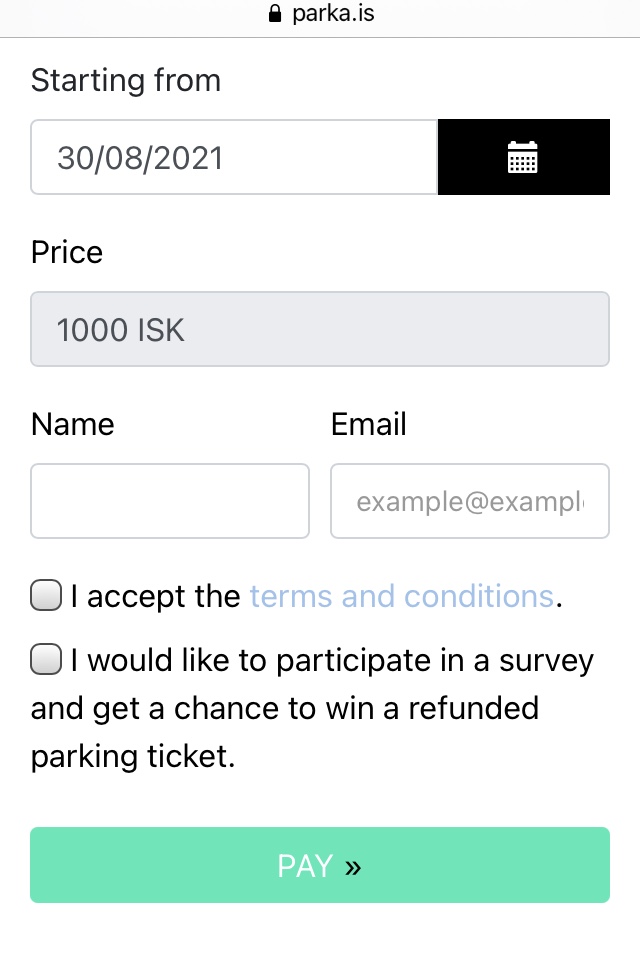Tap the "Name" field label
The height and width of the screenshot is (973, 640).
click(73, 424)
